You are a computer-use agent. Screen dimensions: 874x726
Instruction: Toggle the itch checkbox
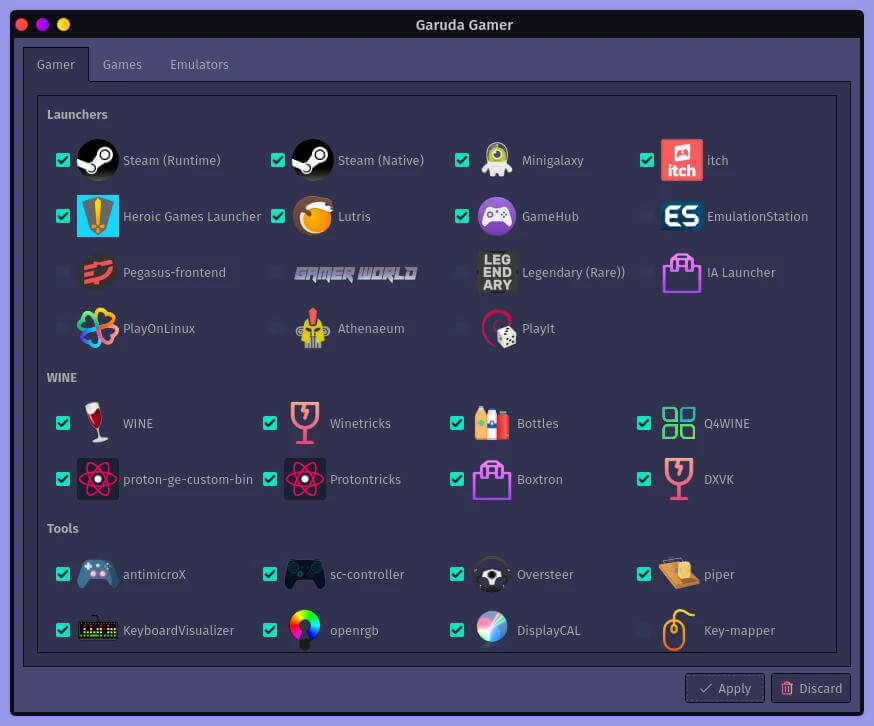(x=647, y=160)
